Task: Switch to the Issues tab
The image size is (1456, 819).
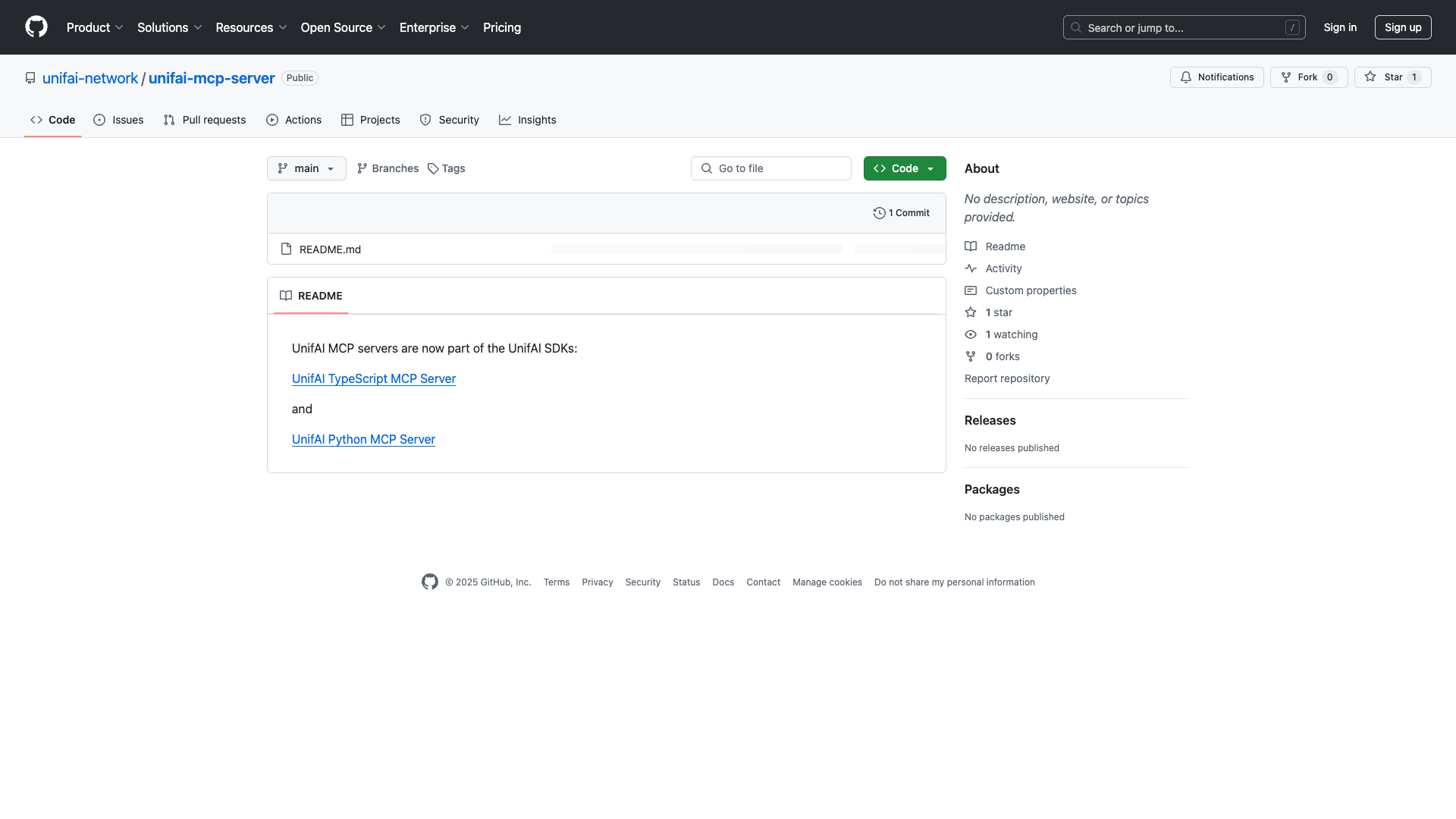Action: coord(118,120)
